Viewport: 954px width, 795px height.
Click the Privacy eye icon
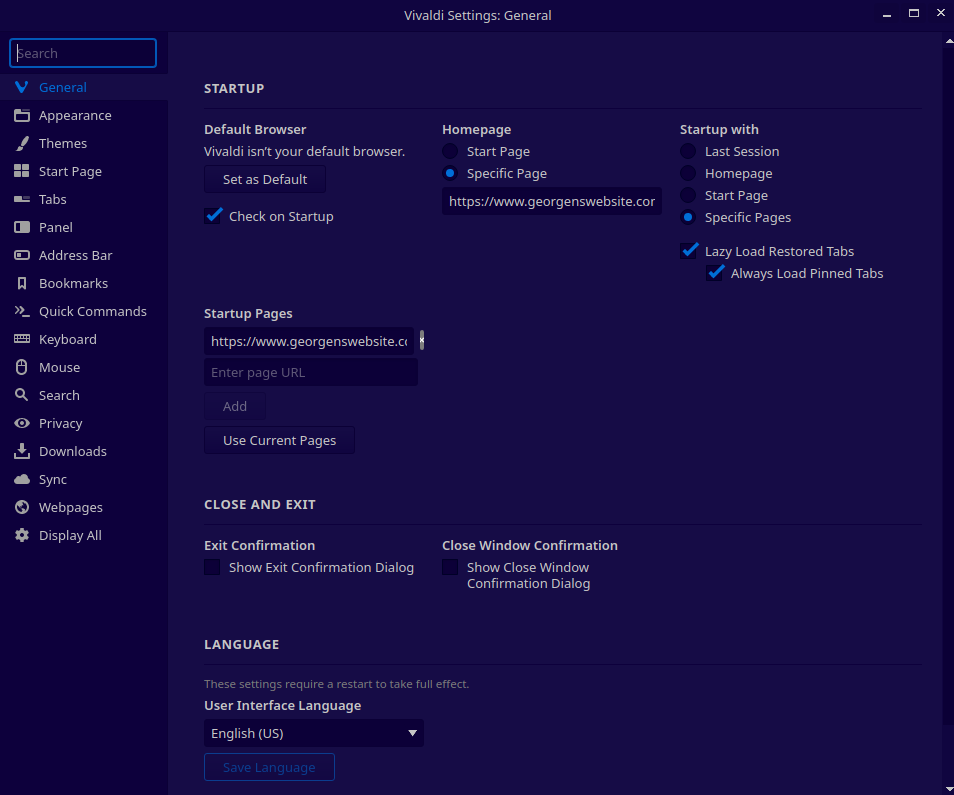[x=21, y=424]
